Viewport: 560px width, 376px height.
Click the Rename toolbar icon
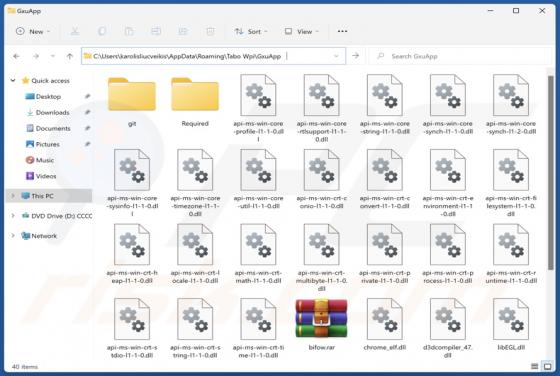pos(156,31)
